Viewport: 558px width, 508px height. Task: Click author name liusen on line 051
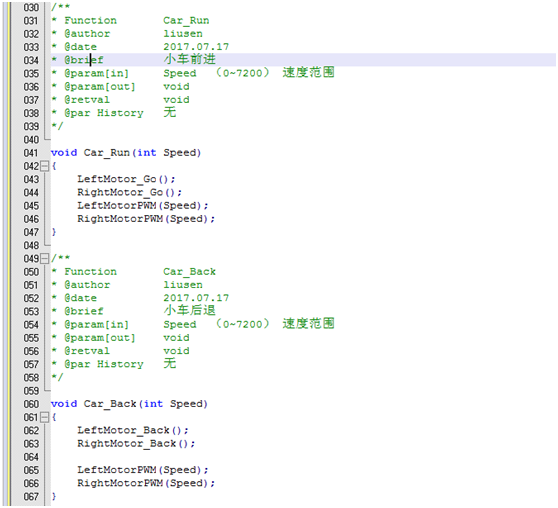click(183, 285)
